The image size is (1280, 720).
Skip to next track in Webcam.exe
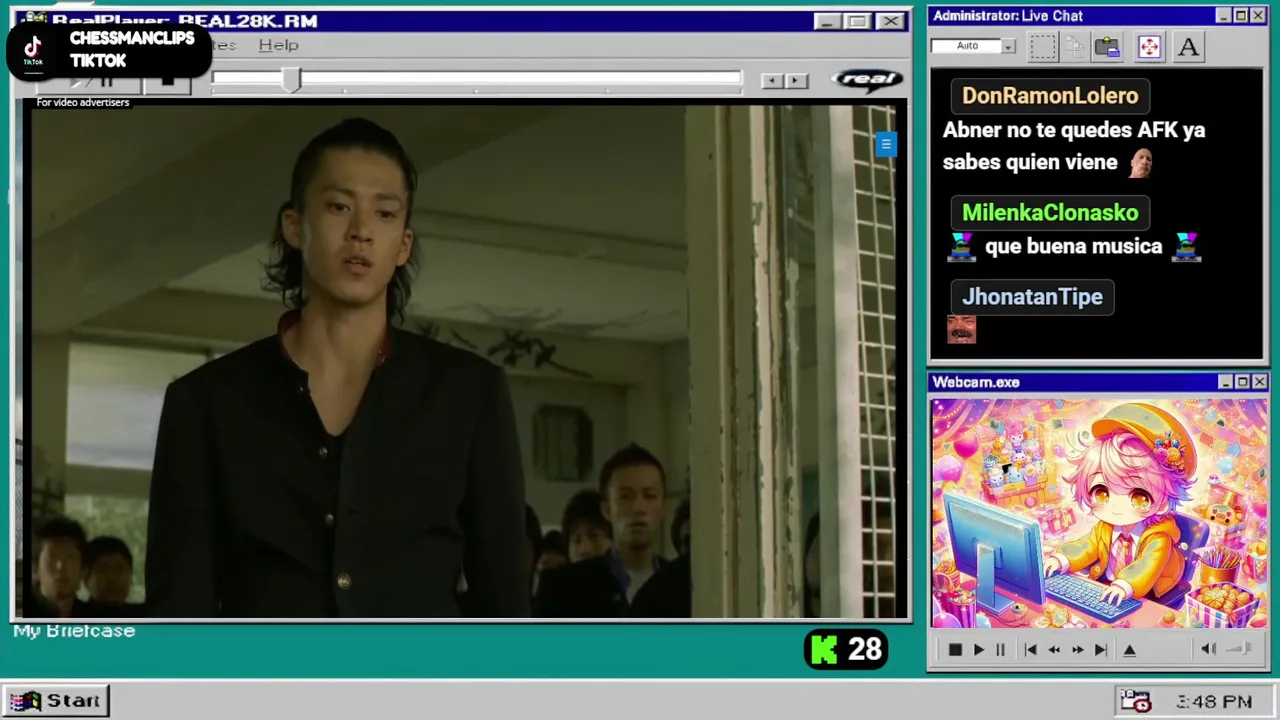1100,650
